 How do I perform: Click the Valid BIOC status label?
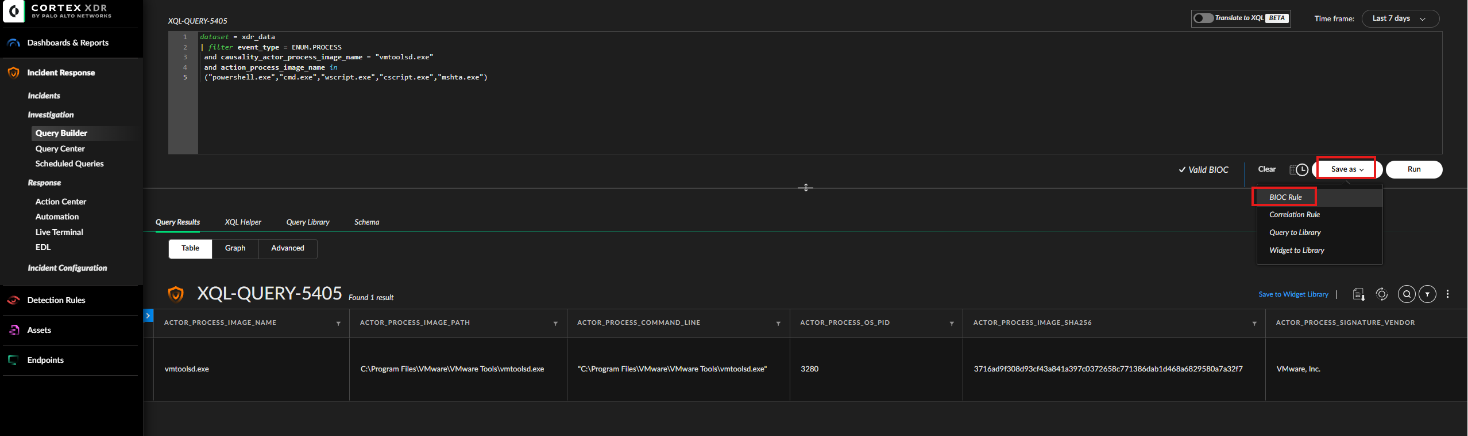(1204, 170)
